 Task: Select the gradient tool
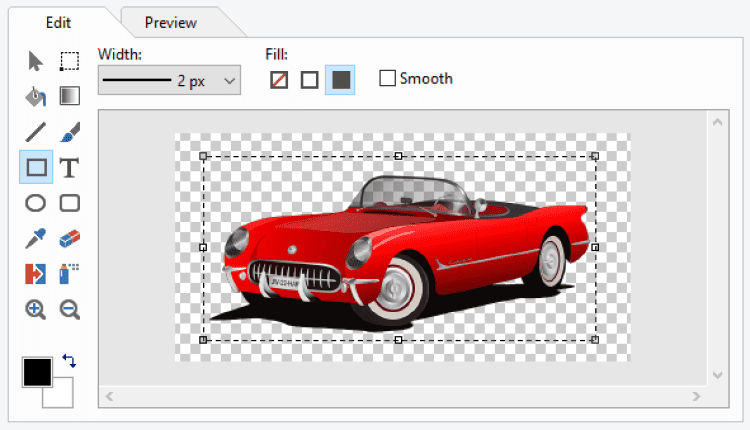click(69, 97)
